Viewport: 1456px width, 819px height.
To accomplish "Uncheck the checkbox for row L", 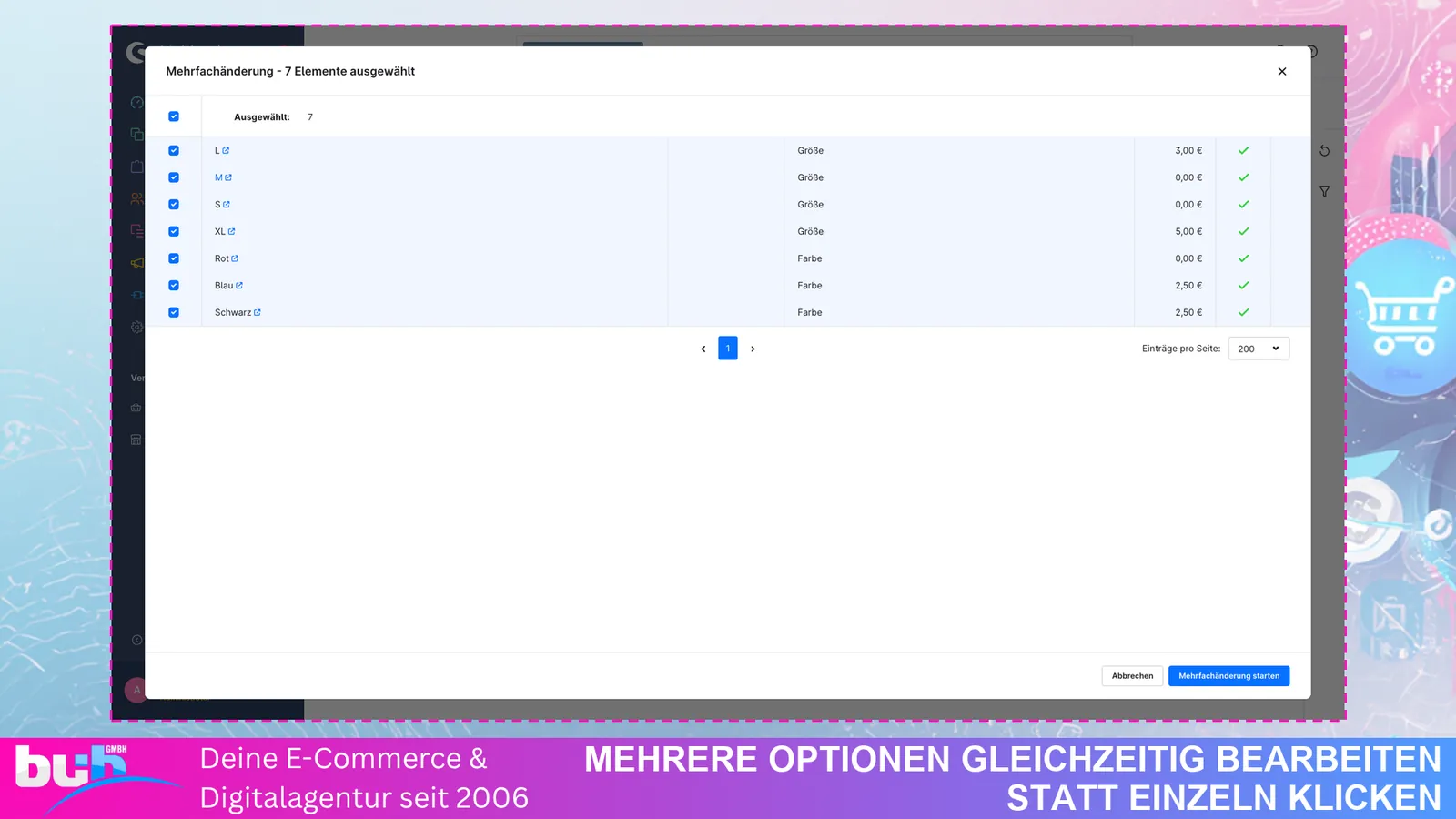I will [174, 151].
